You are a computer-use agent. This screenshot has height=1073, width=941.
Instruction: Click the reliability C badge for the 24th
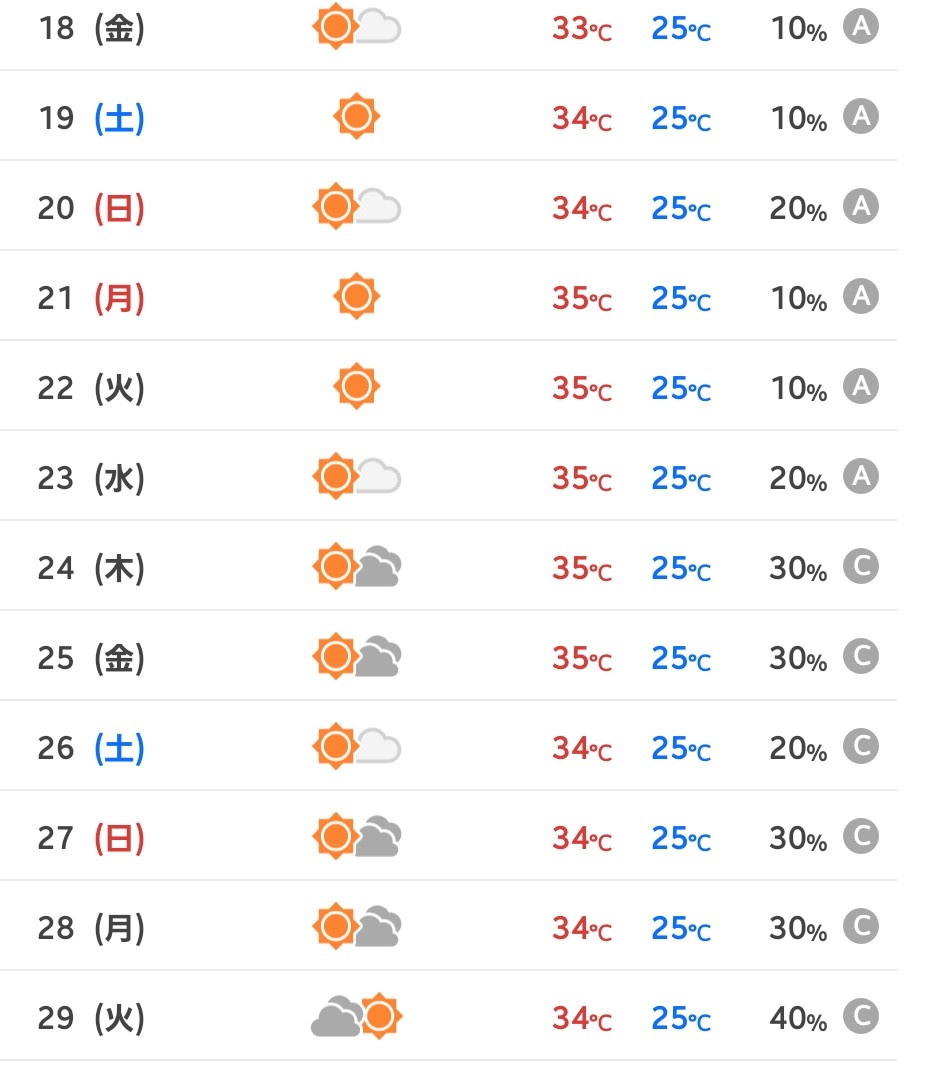(x=860, y=567)
